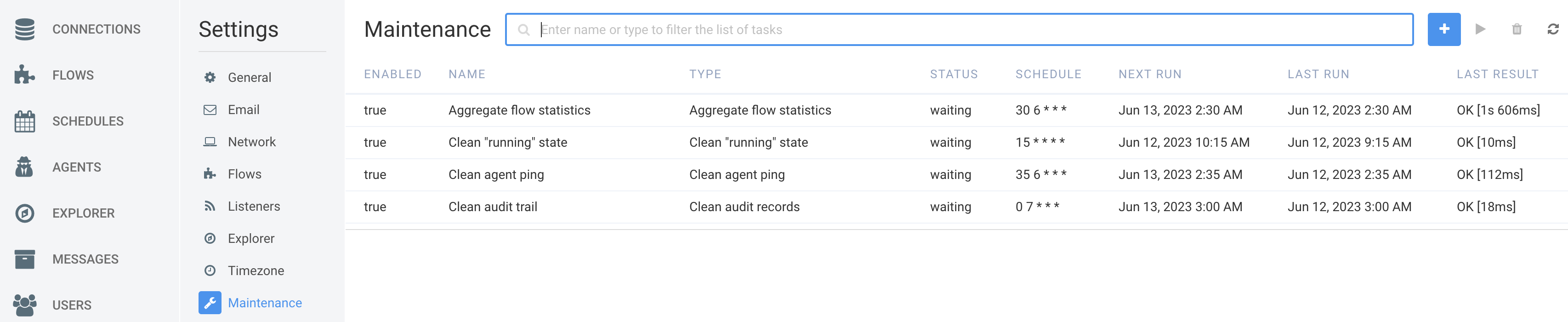1568x322 pixels.
Task: Go to the USERS section
Action: tap(72, 305)
